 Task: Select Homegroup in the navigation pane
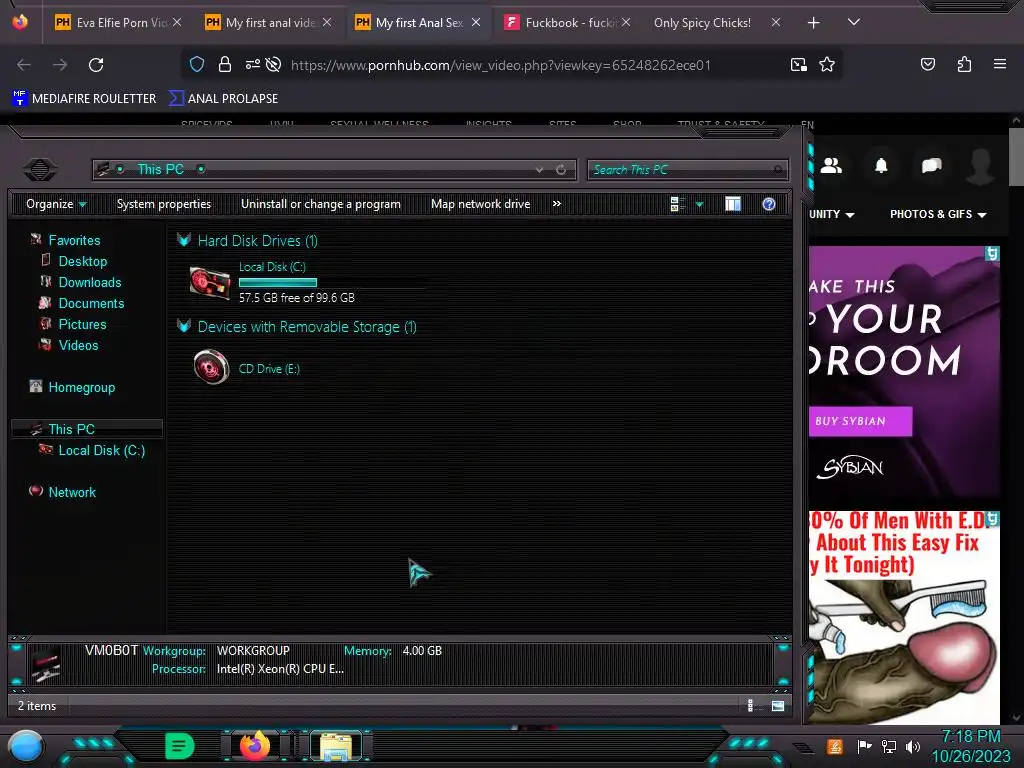[82, 387]
